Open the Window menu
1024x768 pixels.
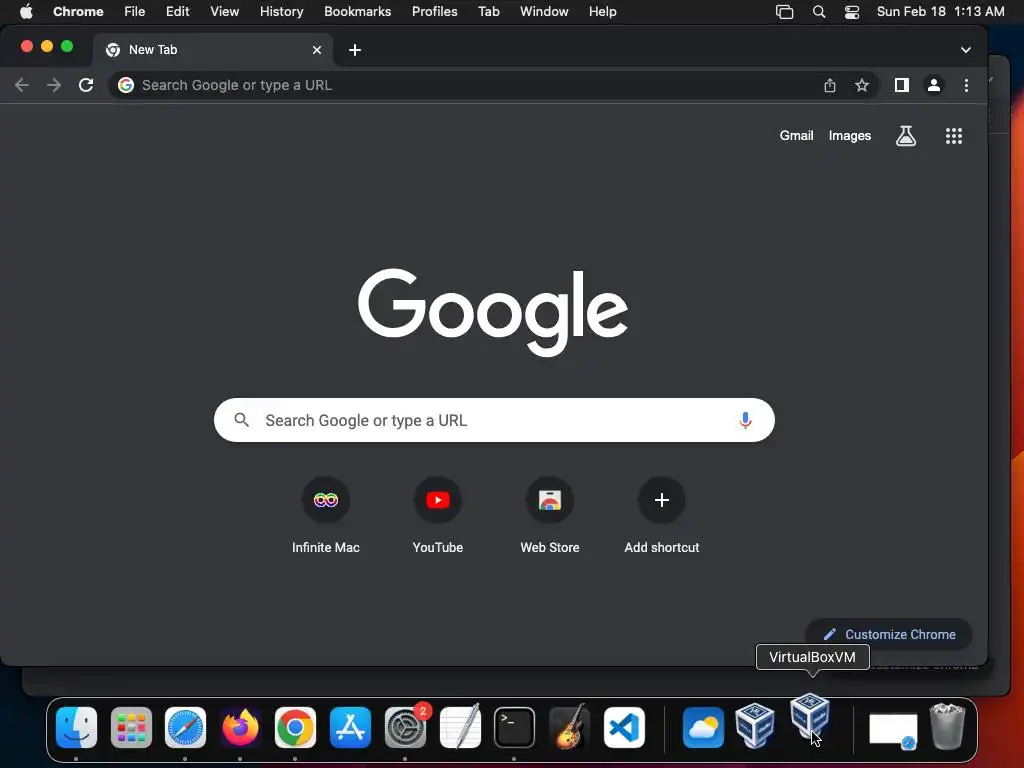coord(544,11)
